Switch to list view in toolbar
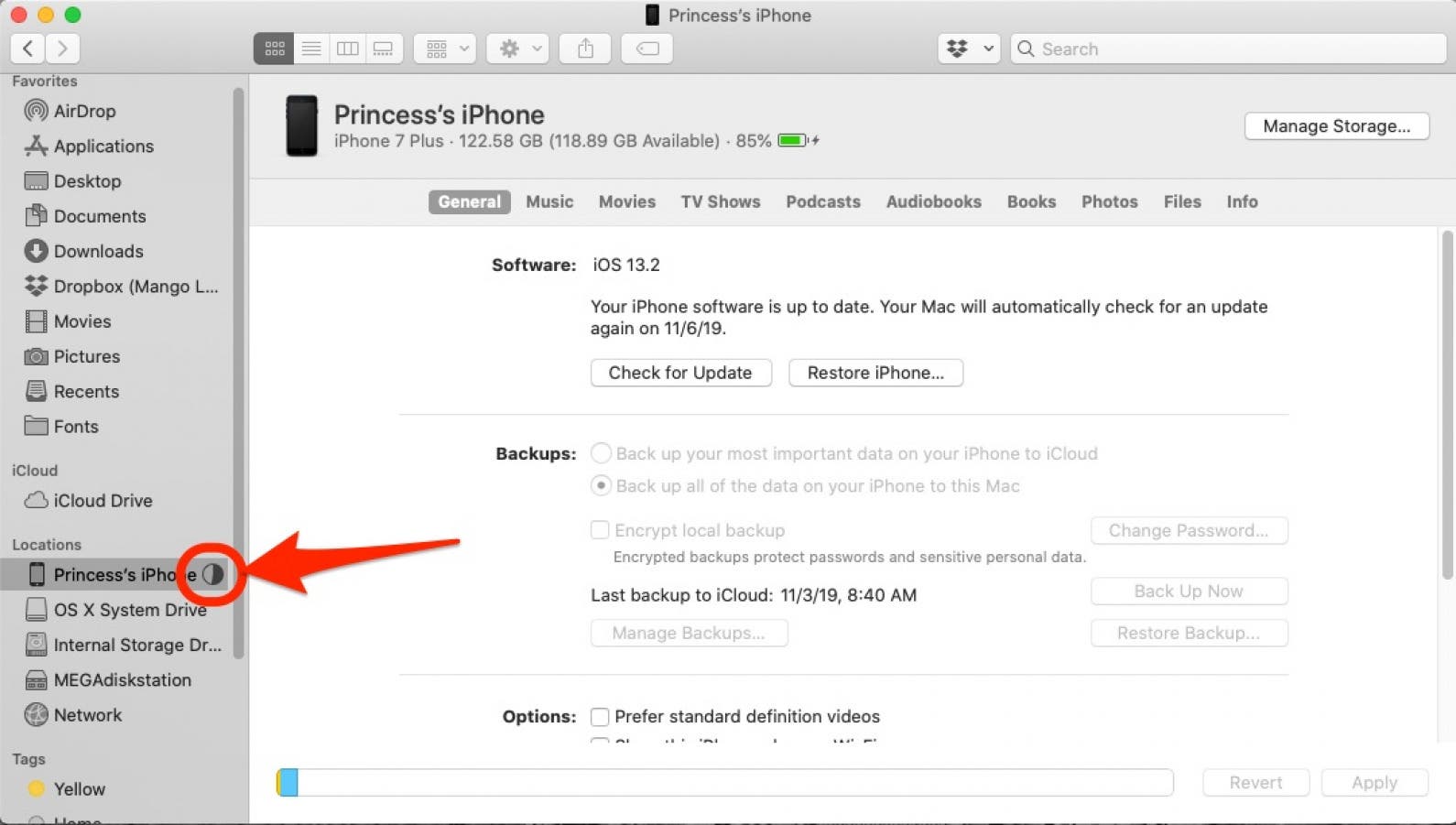Viewport: 1456px width, 825px height. pos(311,49)
